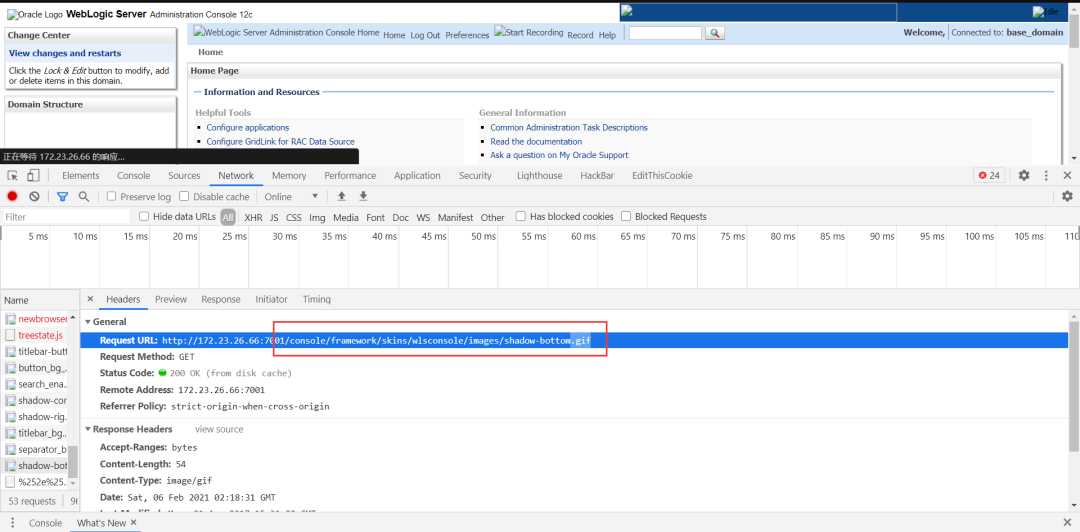Open the EditThisCookie tab
The image size is (1080, 532).
(x=663, y=176)
